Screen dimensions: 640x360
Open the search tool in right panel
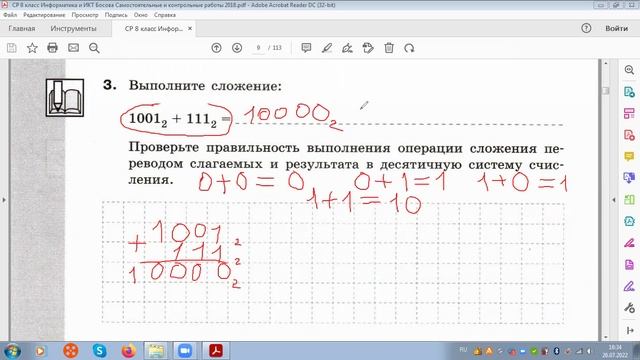(629, 70)
